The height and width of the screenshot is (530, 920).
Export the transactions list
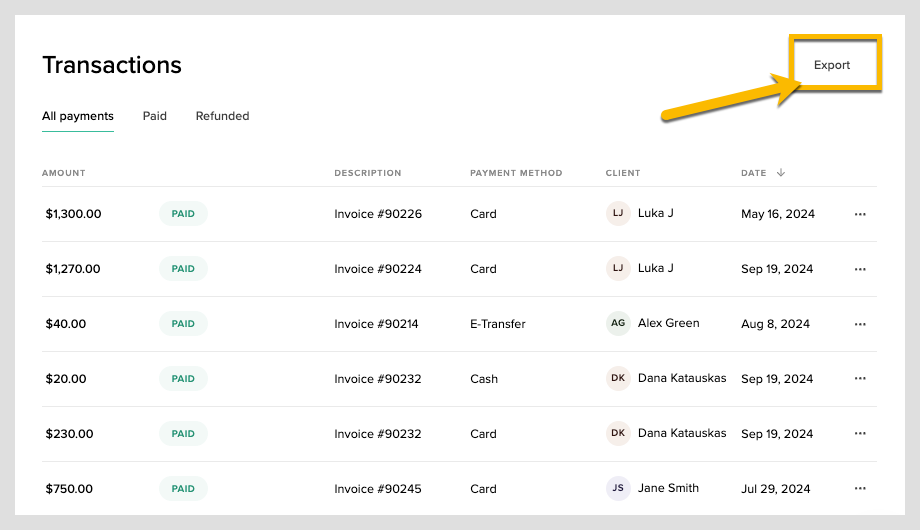[831, 65]
